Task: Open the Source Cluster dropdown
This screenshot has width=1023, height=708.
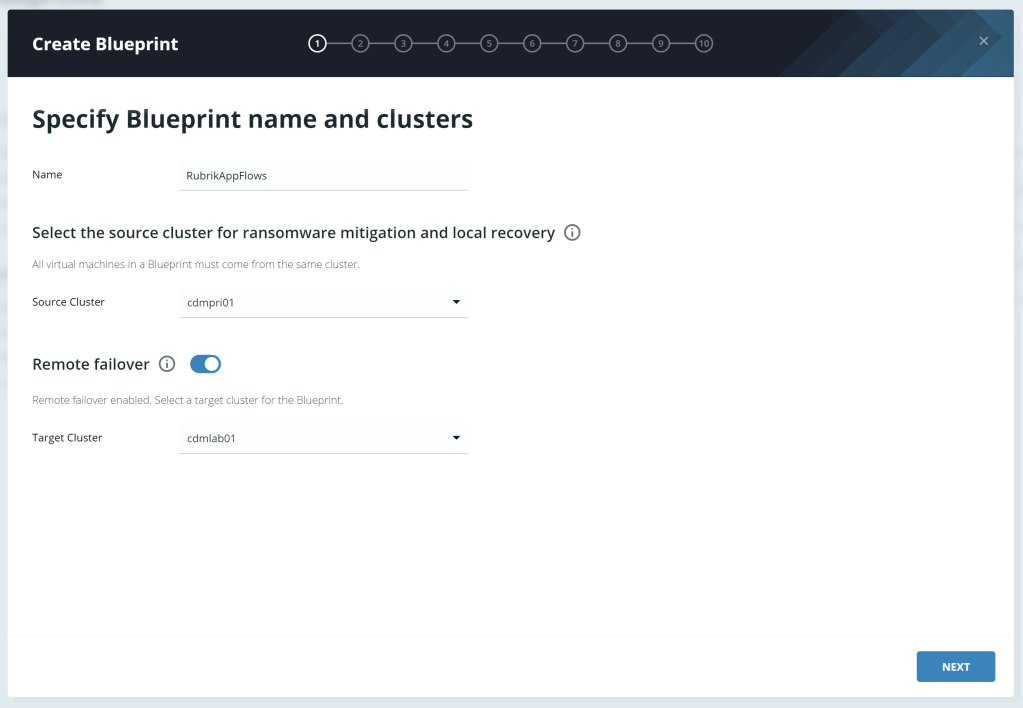Action: click(x=456, y=302)
